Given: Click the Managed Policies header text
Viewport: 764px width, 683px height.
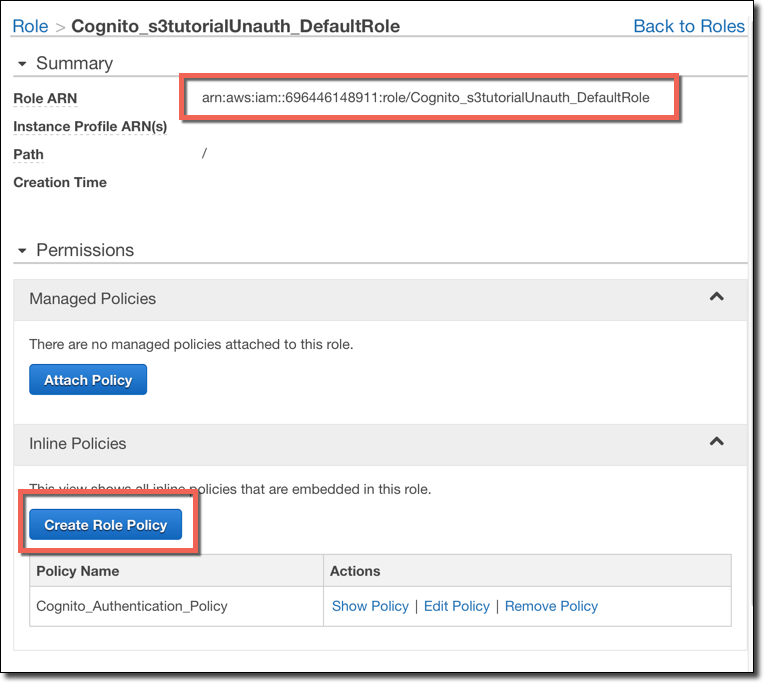Looking at the screenshot, I should (93, 299).
